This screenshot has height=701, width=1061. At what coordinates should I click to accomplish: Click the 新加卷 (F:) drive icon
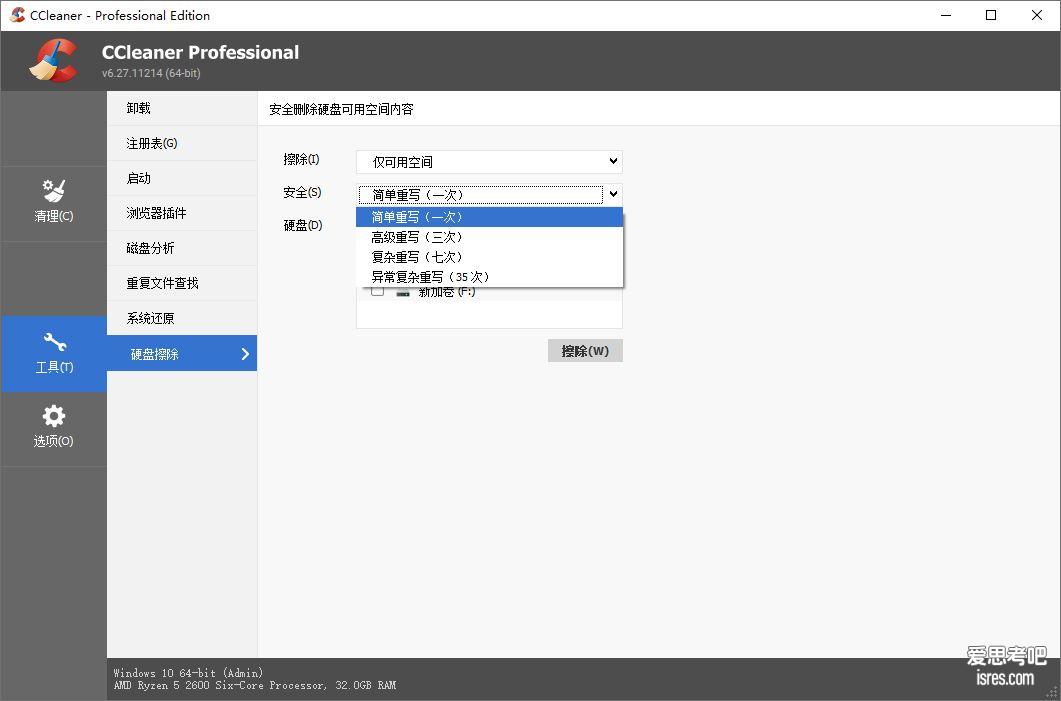tap(403, 292)
